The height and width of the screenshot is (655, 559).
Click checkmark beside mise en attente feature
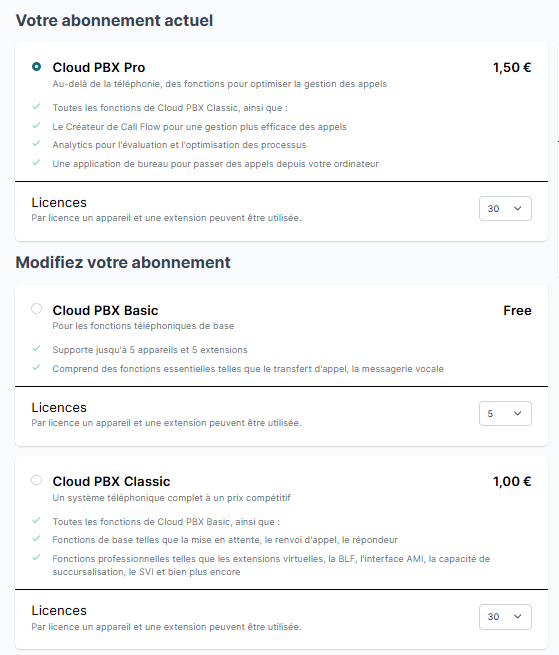[36, 538]
